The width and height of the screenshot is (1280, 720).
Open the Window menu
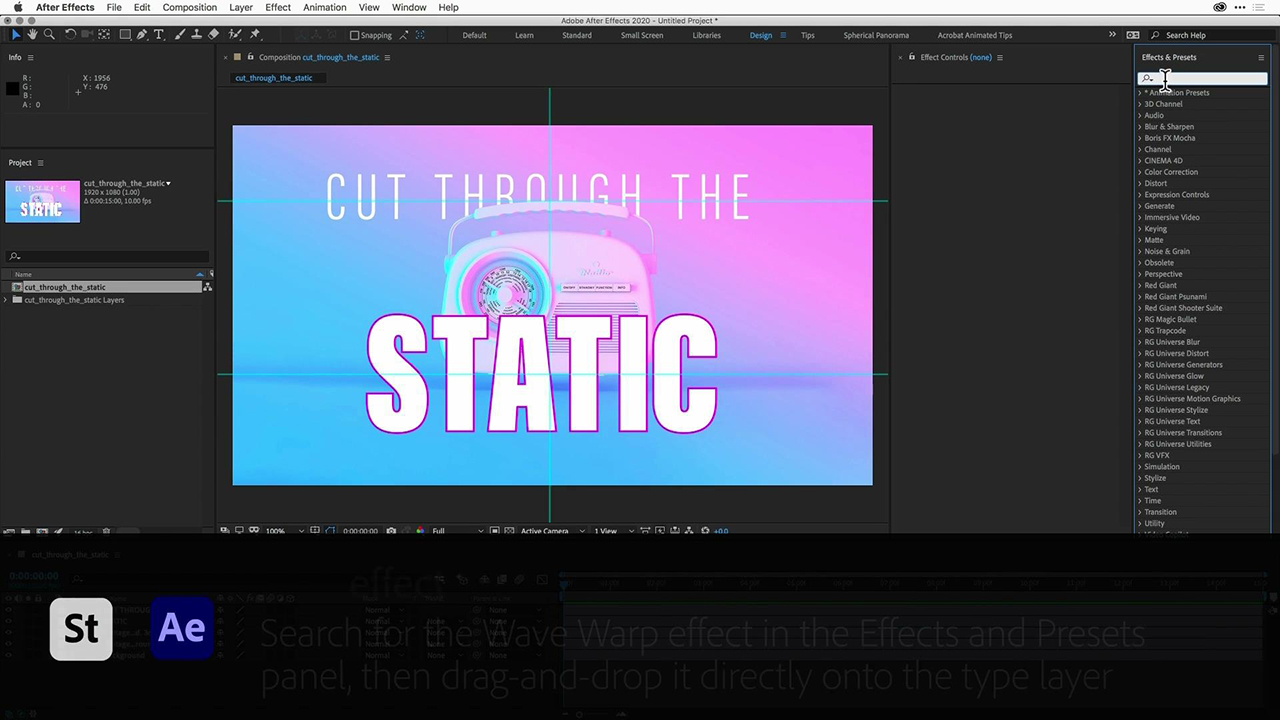[x=409, y=7]
